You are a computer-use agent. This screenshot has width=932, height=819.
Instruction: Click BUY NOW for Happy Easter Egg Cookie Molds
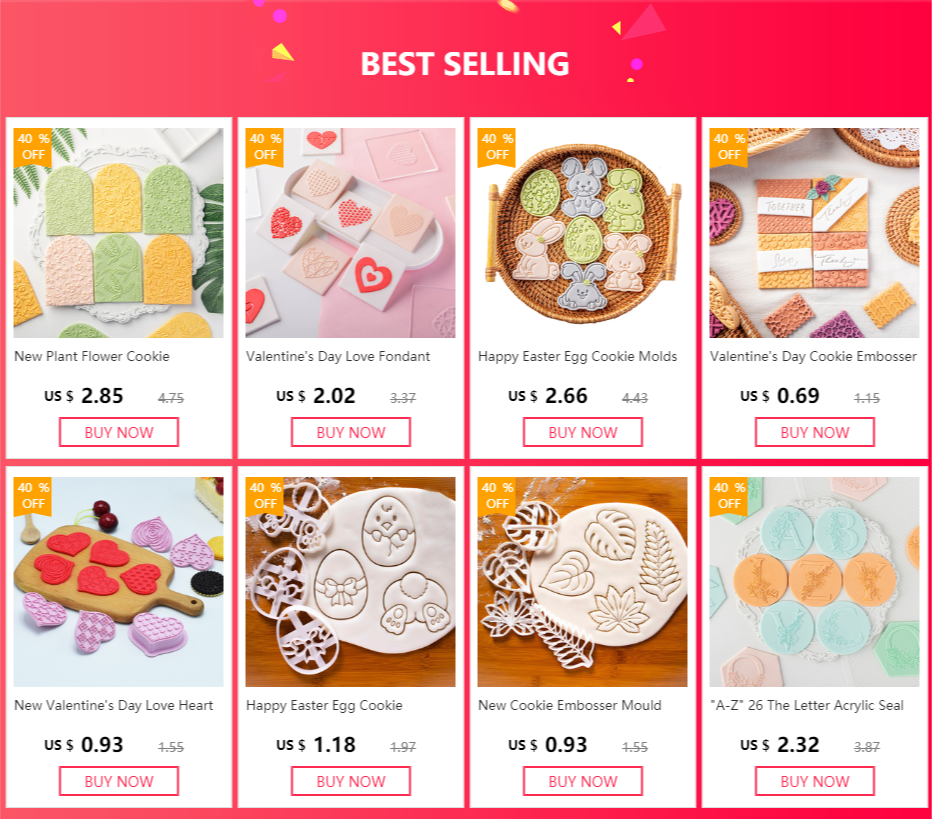pyautogui.click(x=582, y=432)
